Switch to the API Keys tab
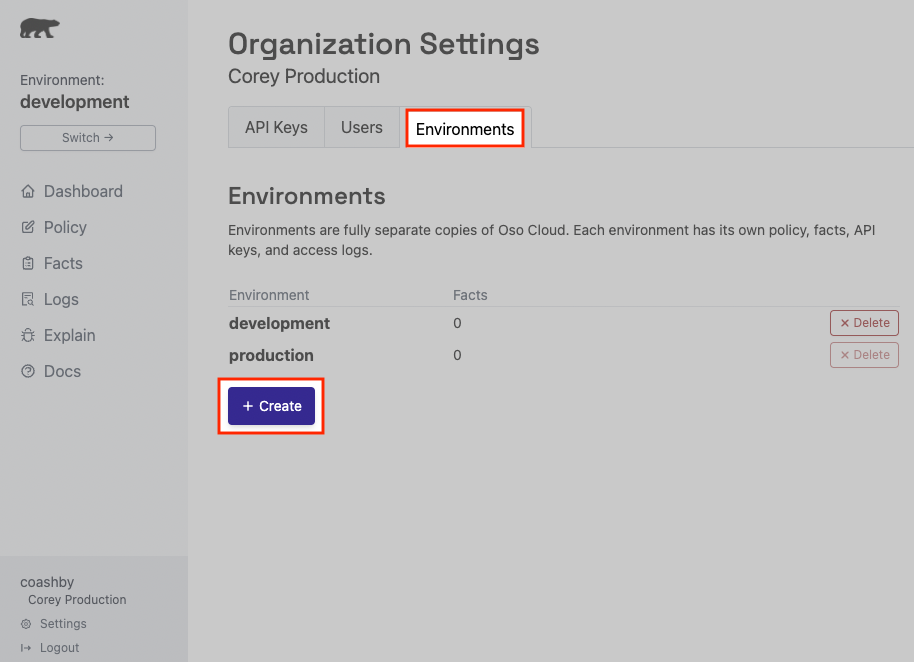The width and height of the screenshot is (914, 662). [276, 128]
